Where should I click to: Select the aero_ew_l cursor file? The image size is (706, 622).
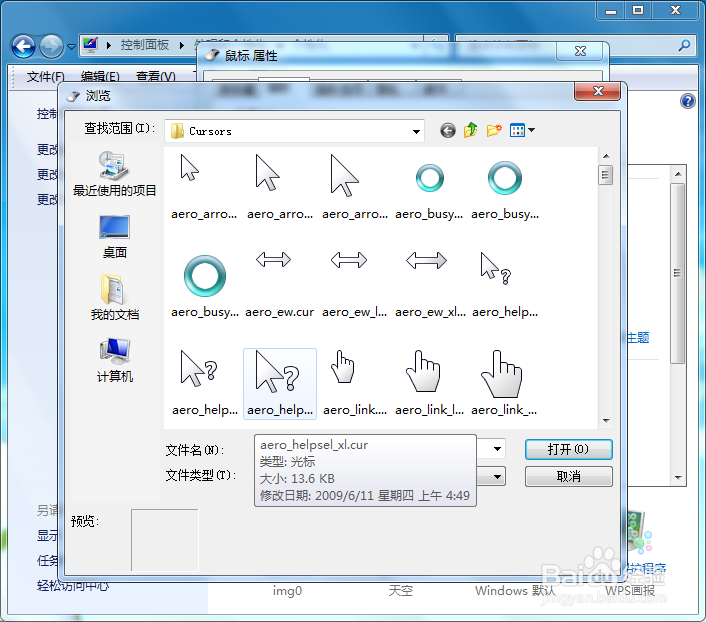pos(355,286)
